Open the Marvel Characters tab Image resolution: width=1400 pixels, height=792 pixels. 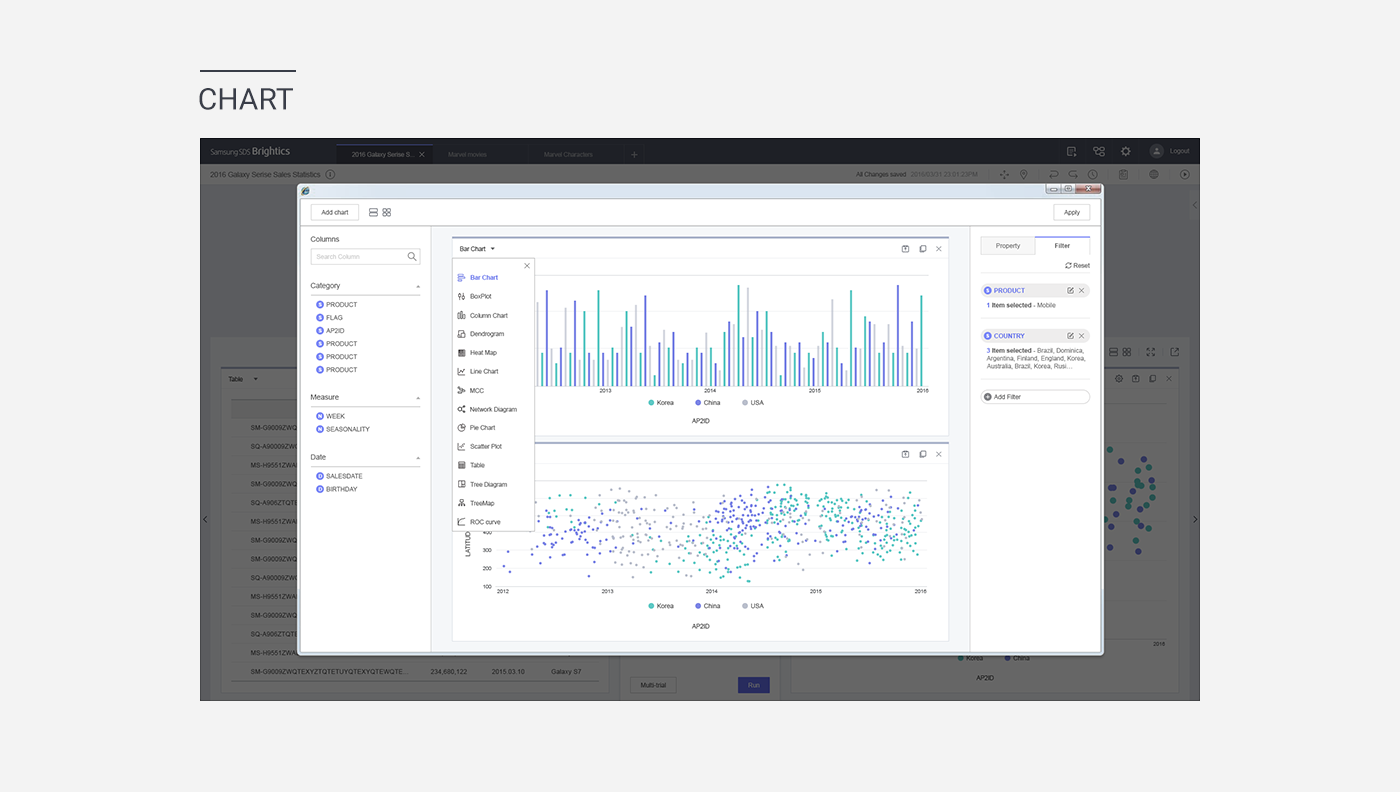[x=568, y=155]
